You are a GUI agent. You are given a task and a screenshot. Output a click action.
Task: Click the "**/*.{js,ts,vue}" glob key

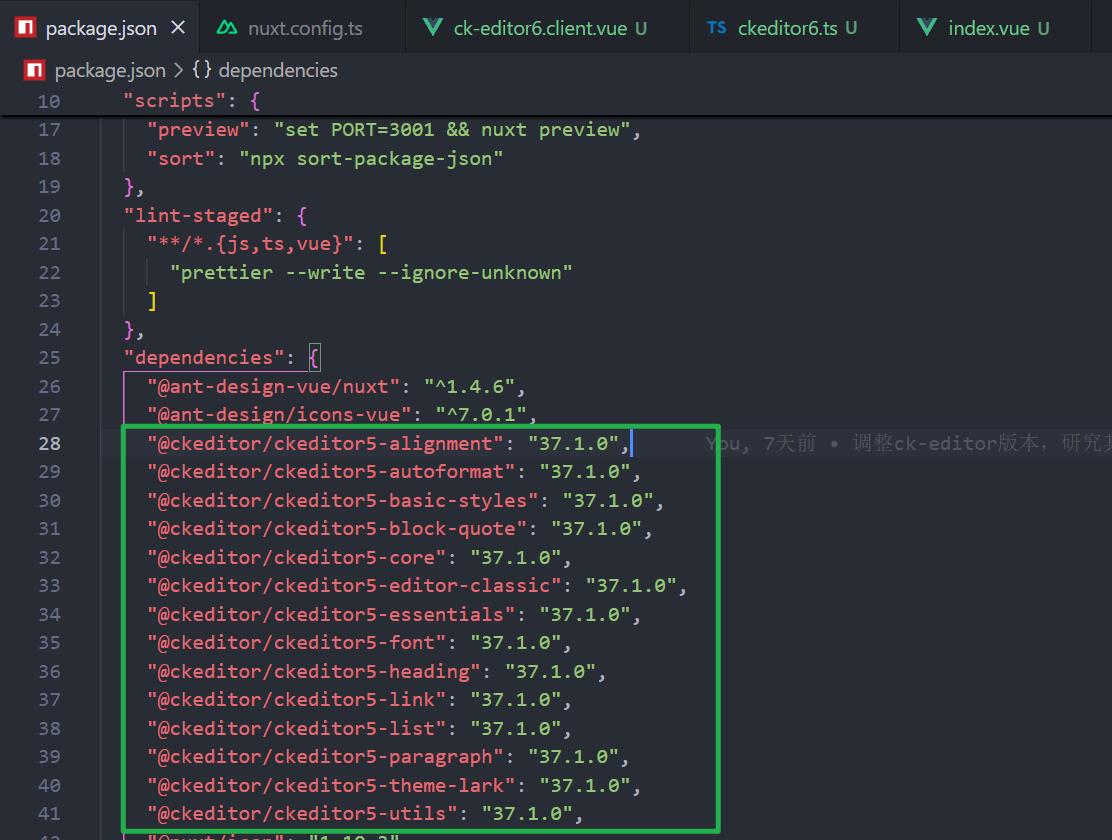click(250, 244)
